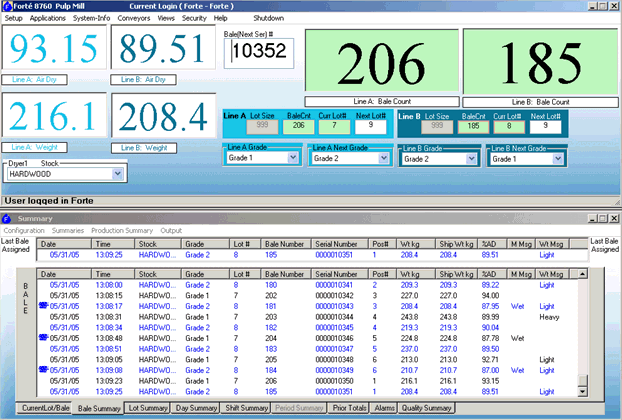The image size is (622, 420).
Task: Click bale list scrollbar down arrow
Action: (582, 392)
